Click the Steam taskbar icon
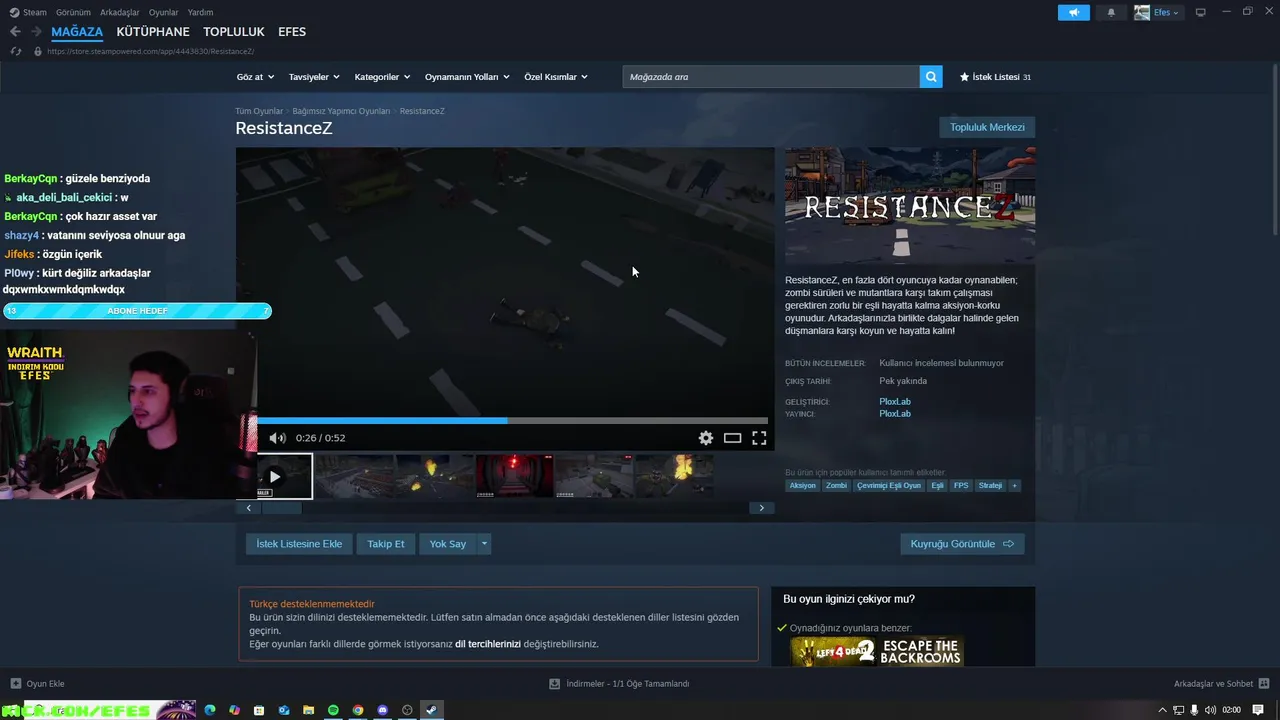1280x720 pixels. tap(431, 710)
